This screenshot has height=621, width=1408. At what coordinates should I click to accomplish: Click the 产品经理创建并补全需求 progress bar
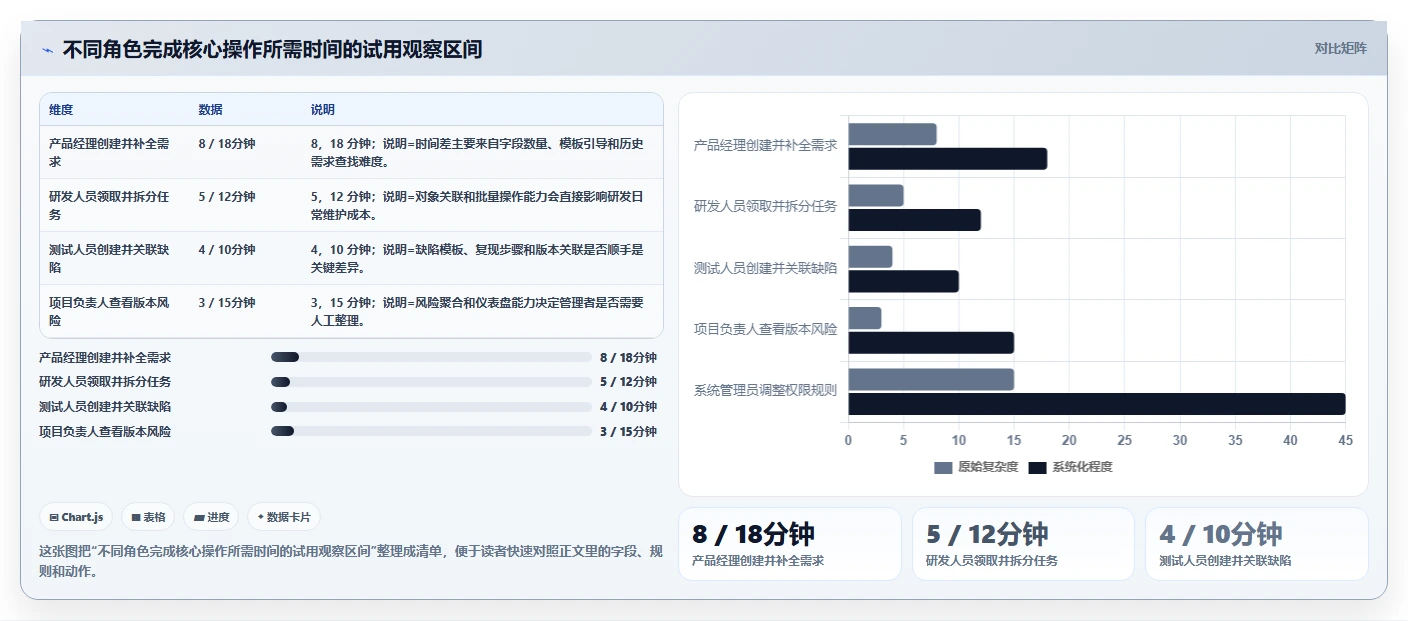click(x=431, y=357)
